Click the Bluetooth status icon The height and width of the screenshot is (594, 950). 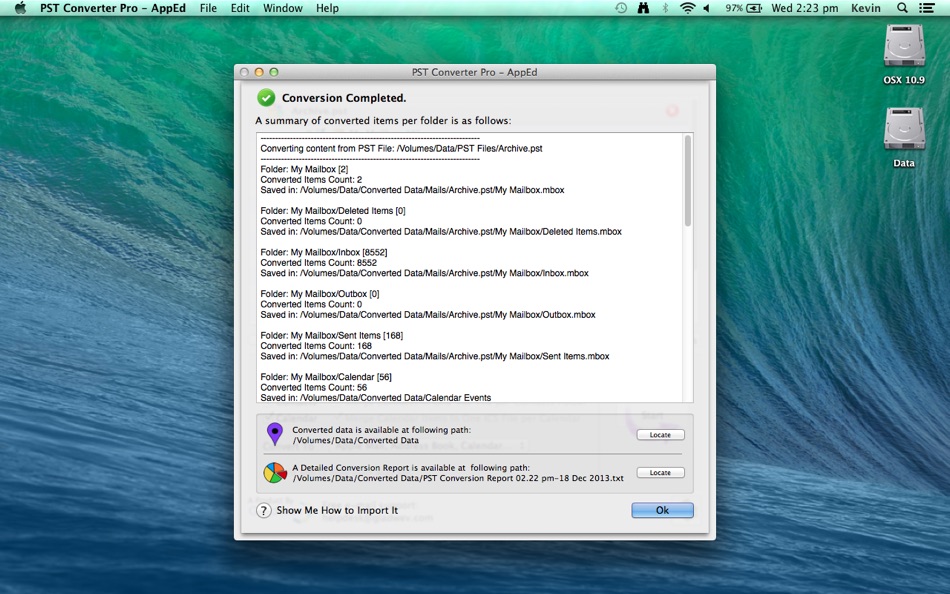[x=665, y=8]
